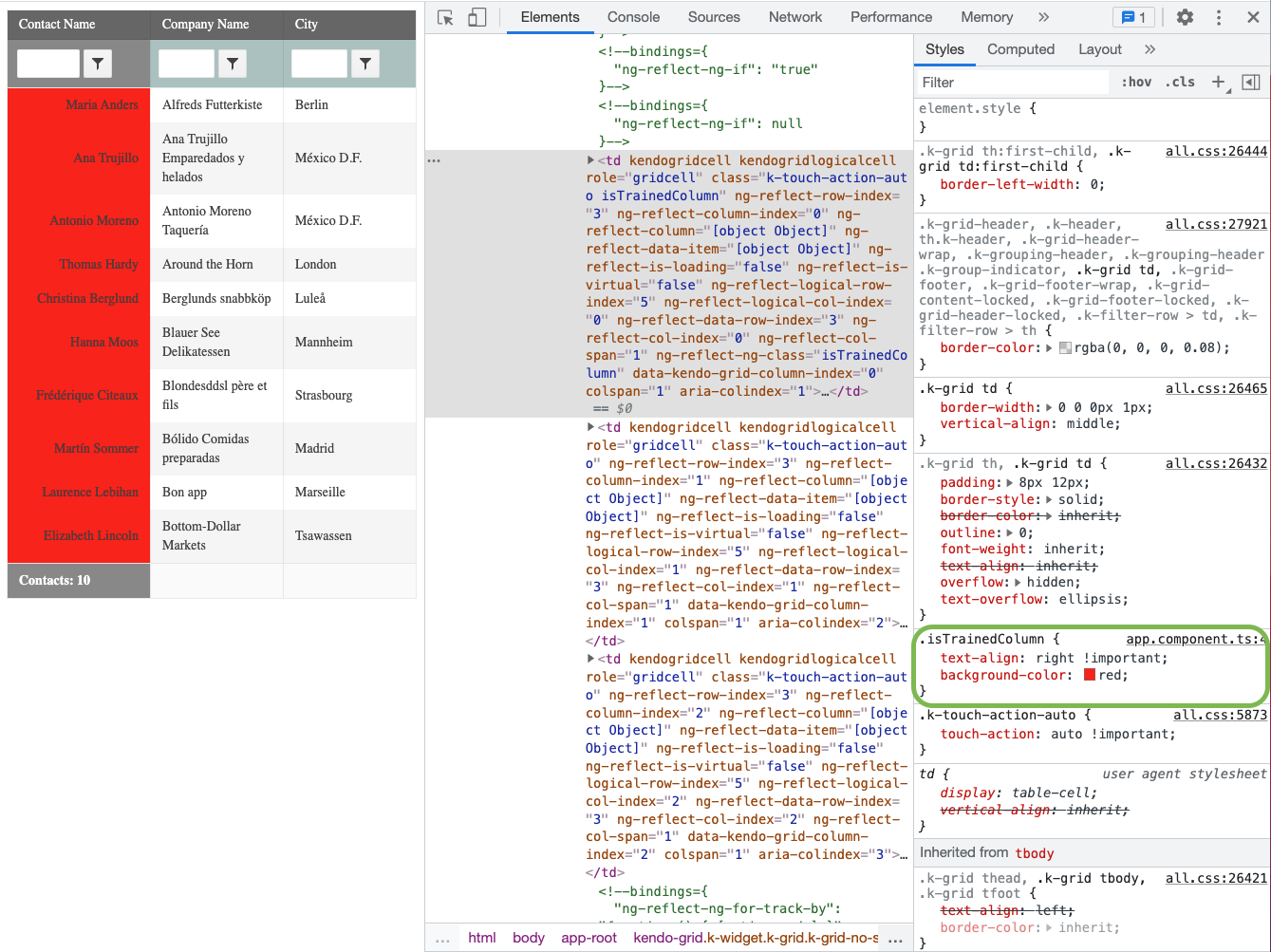Click the Company Name filter funnel icon
1271x952 pixels.
[233, 64]
